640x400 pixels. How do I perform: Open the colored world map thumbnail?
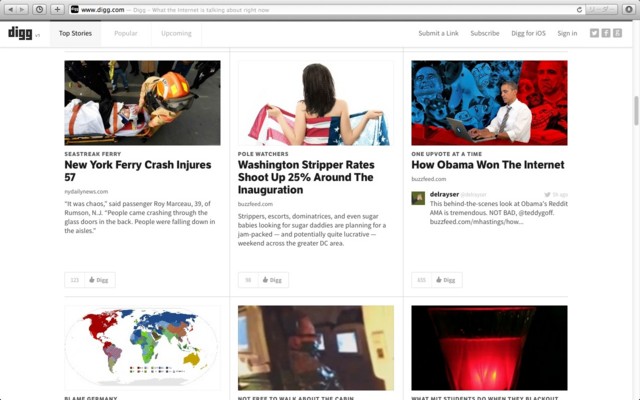click(x=142, y=348)
